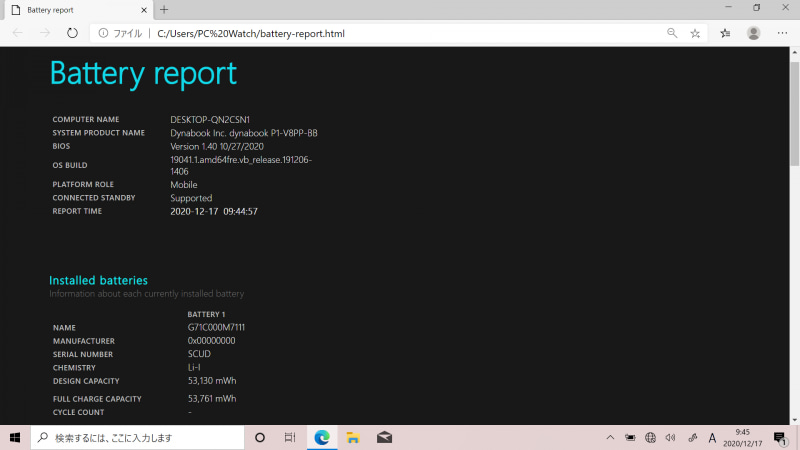The image size is (800, 450).
Task: Open the Action Center notification icon
Action: tap(779, 438)
